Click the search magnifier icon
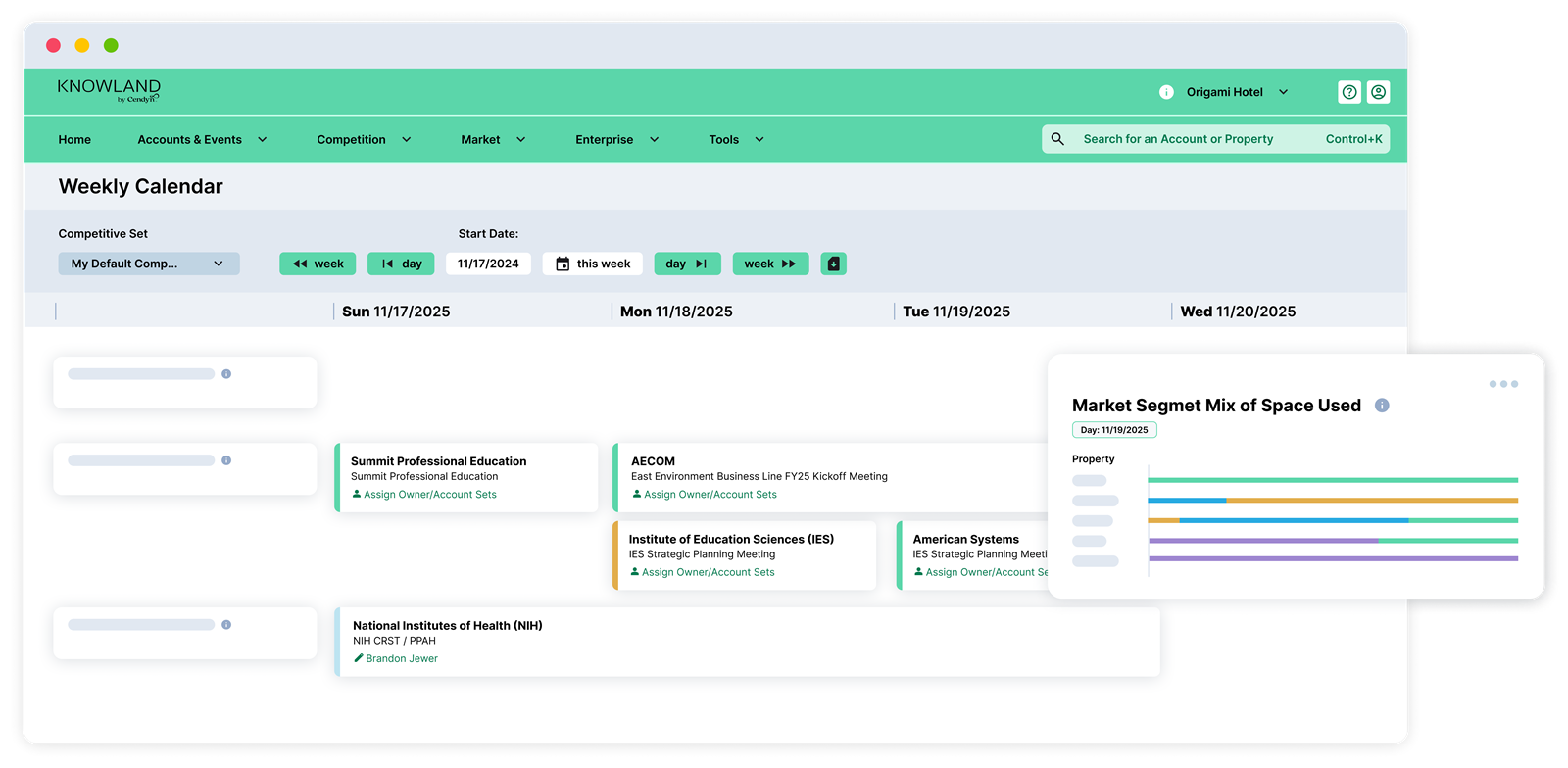The width and height of the screenshot is (1568, 768). pyautogui.click(x=1057, y=139)
